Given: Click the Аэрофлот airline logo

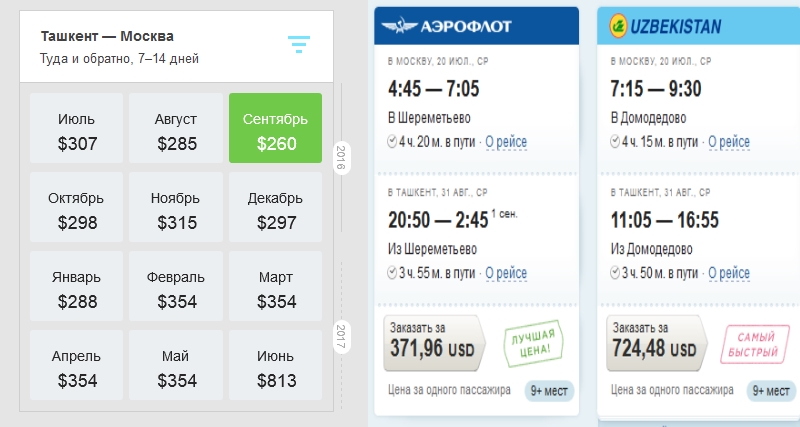Looking at the screenshot, I should 449,26.
